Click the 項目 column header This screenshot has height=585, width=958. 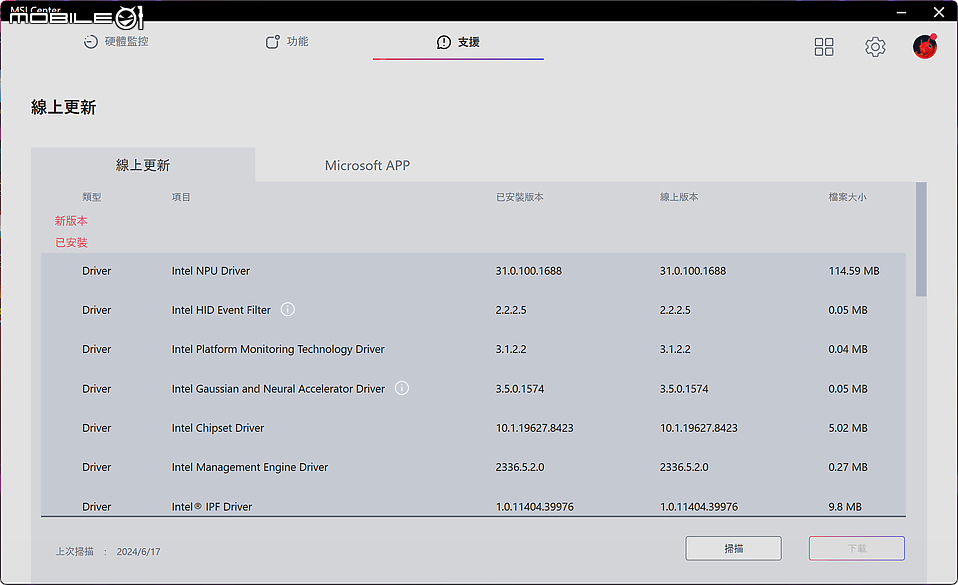[181, 197]
